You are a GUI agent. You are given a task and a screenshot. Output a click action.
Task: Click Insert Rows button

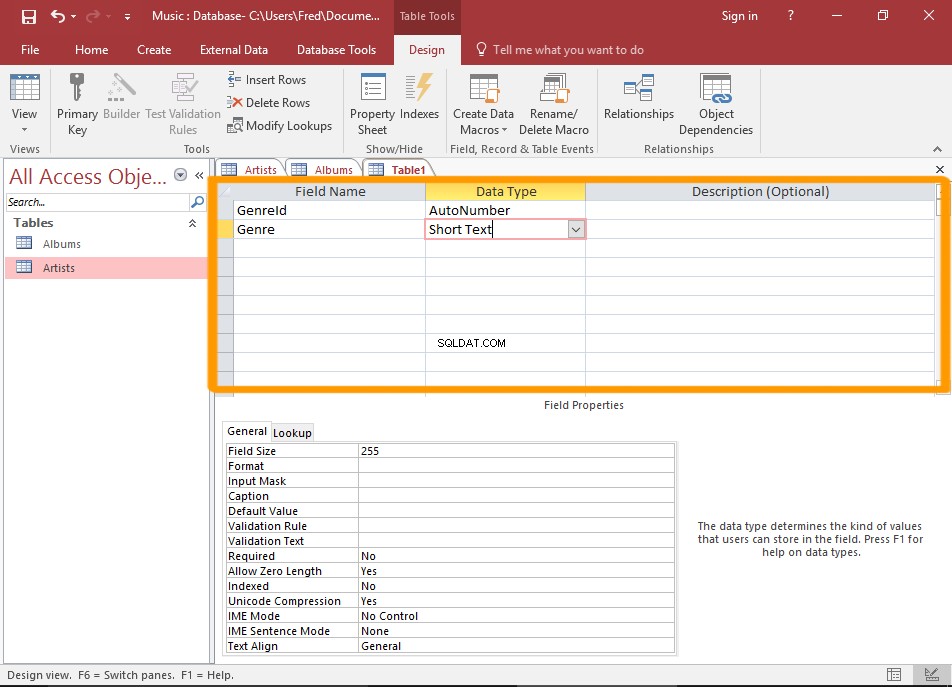pos(267,80)
